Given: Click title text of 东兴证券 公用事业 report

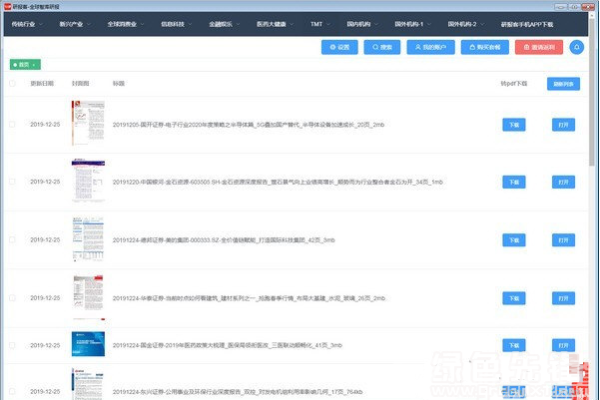Looking at the screenshot, I should point(237,392).
